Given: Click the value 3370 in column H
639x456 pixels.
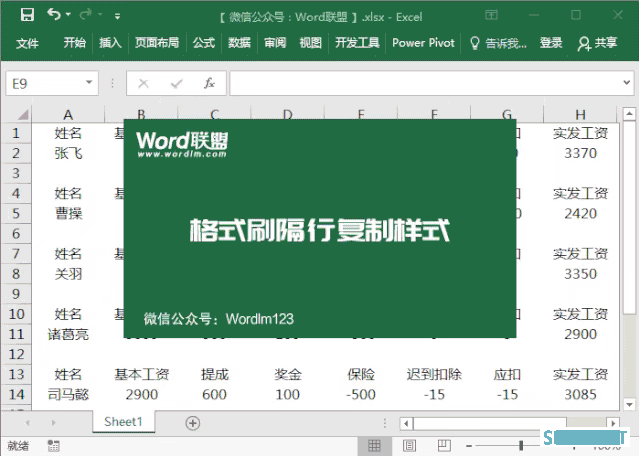Looking at the screenshot, I should click(x=580, y=153).
